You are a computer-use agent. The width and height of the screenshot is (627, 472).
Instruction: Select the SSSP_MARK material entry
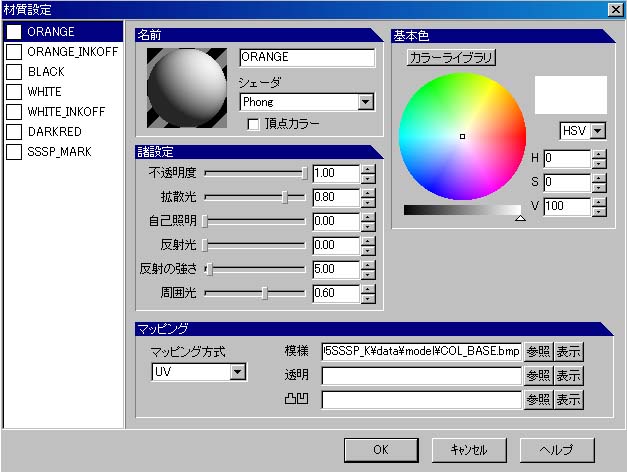(58, 152)
